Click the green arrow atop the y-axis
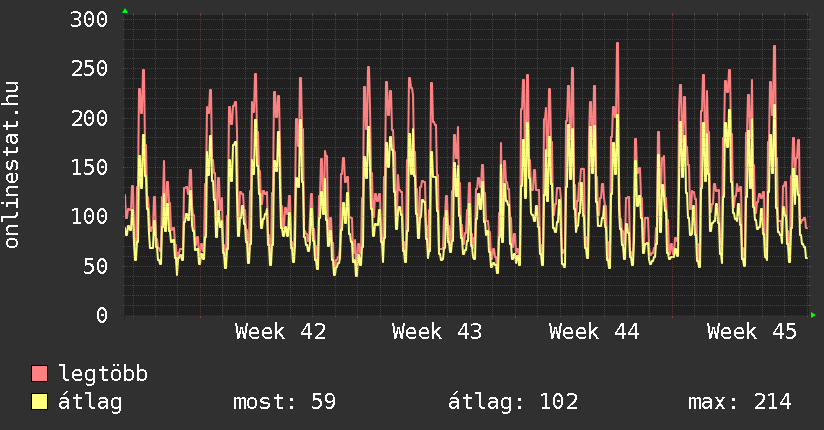The height and width of the screenshot is (430, 824). (125, 11)
